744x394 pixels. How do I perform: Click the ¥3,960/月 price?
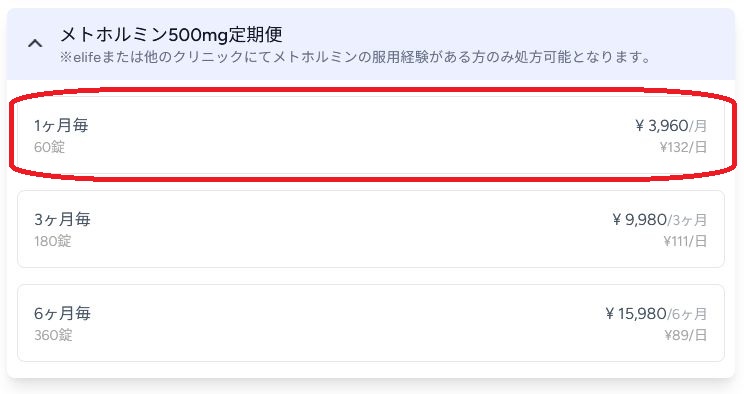[x=671, y=126]
